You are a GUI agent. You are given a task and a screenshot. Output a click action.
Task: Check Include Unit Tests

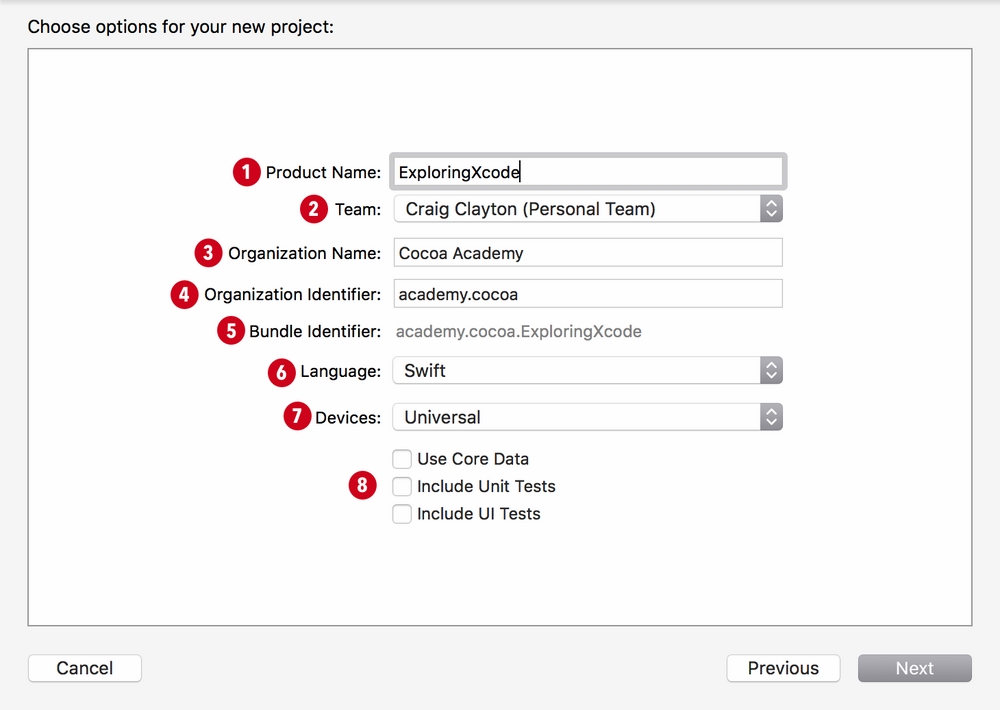[x=402, y=486]
